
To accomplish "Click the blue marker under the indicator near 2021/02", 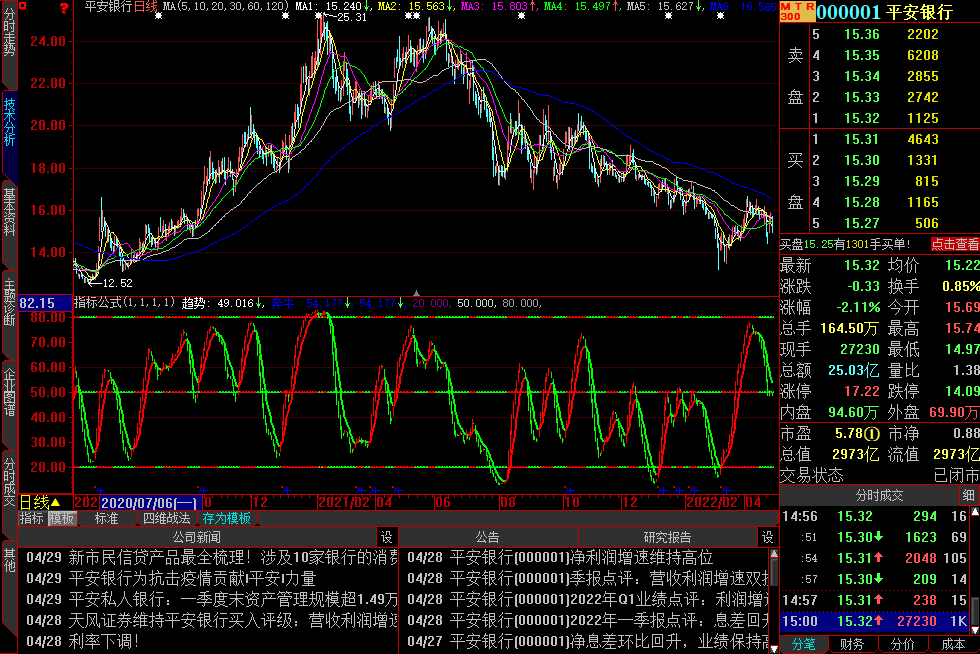I will tap(360, 490).
